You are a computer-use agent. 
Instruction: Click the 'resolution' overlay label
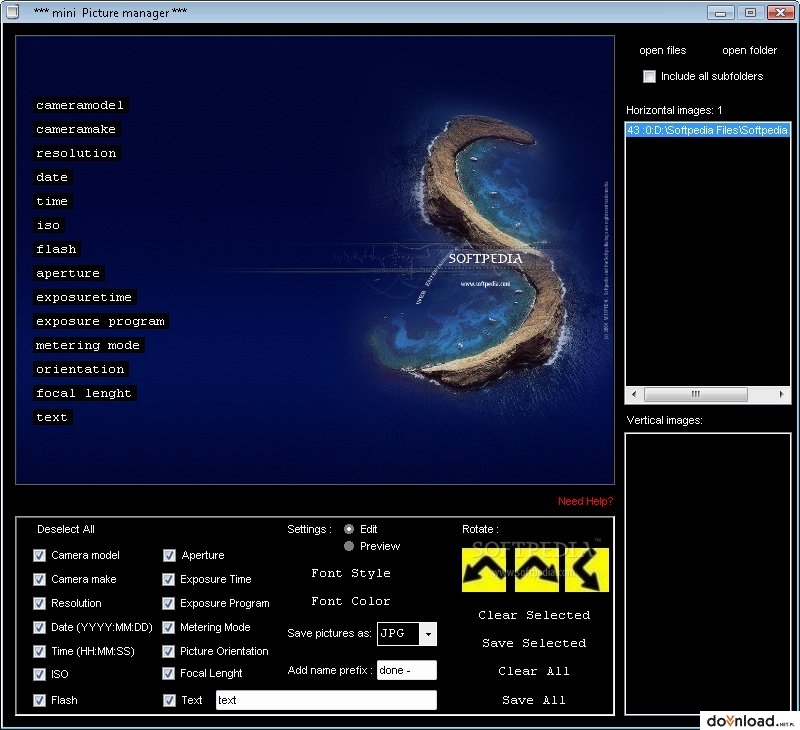[x=77, y=154]
